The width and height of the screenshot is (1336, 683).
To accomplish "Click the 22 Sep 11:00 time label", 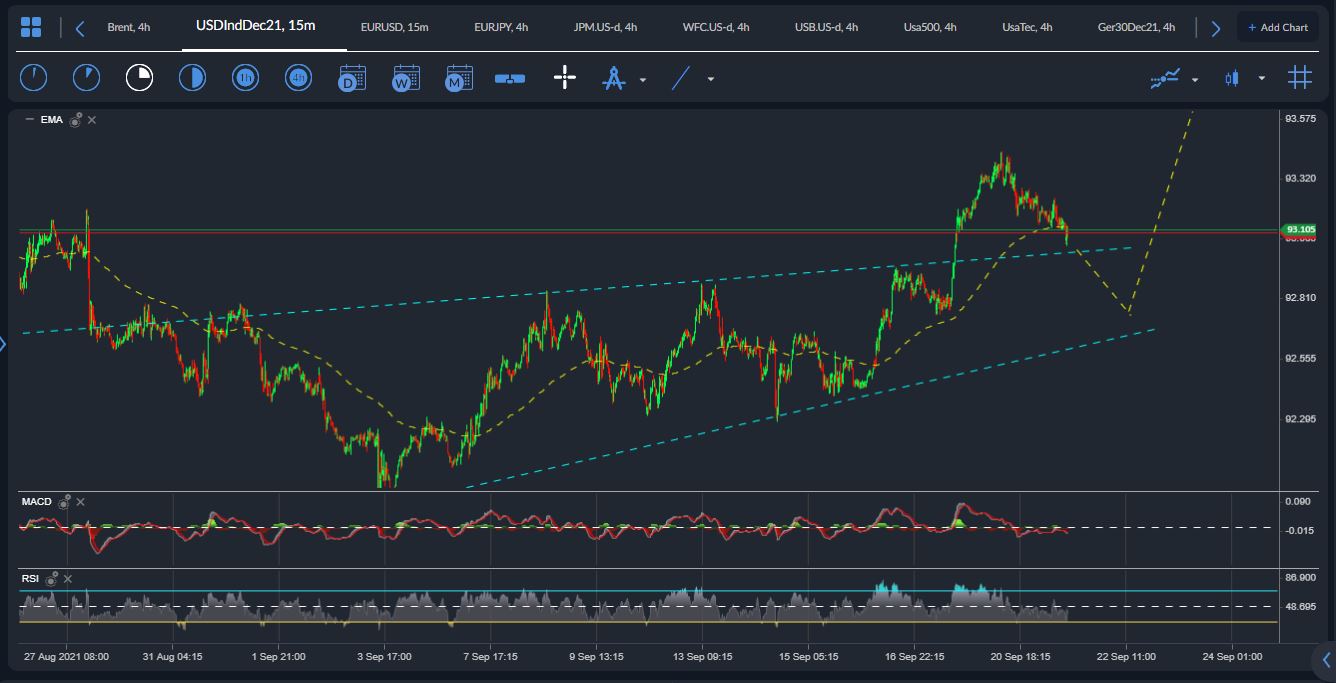I will click(1126, 657).
